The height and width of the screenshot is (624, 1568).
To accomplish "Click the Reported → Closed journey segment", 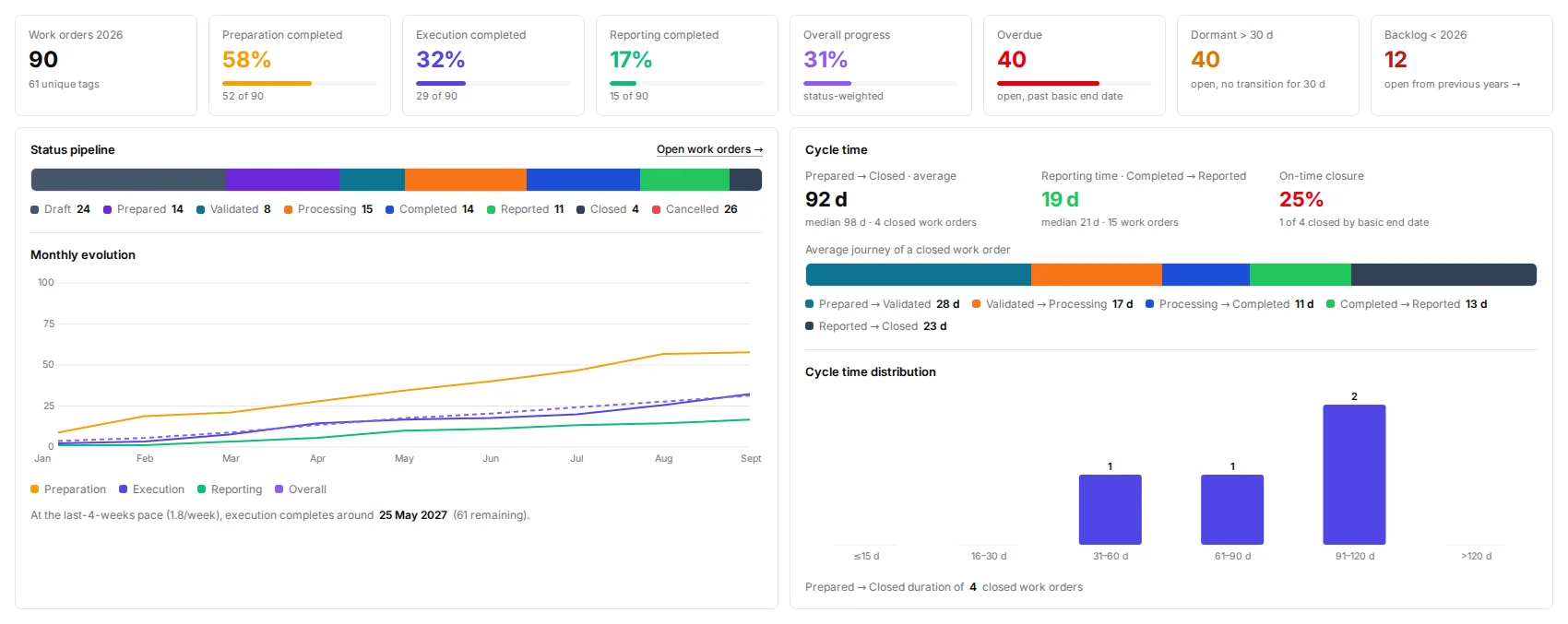I will coord(1443,275).
